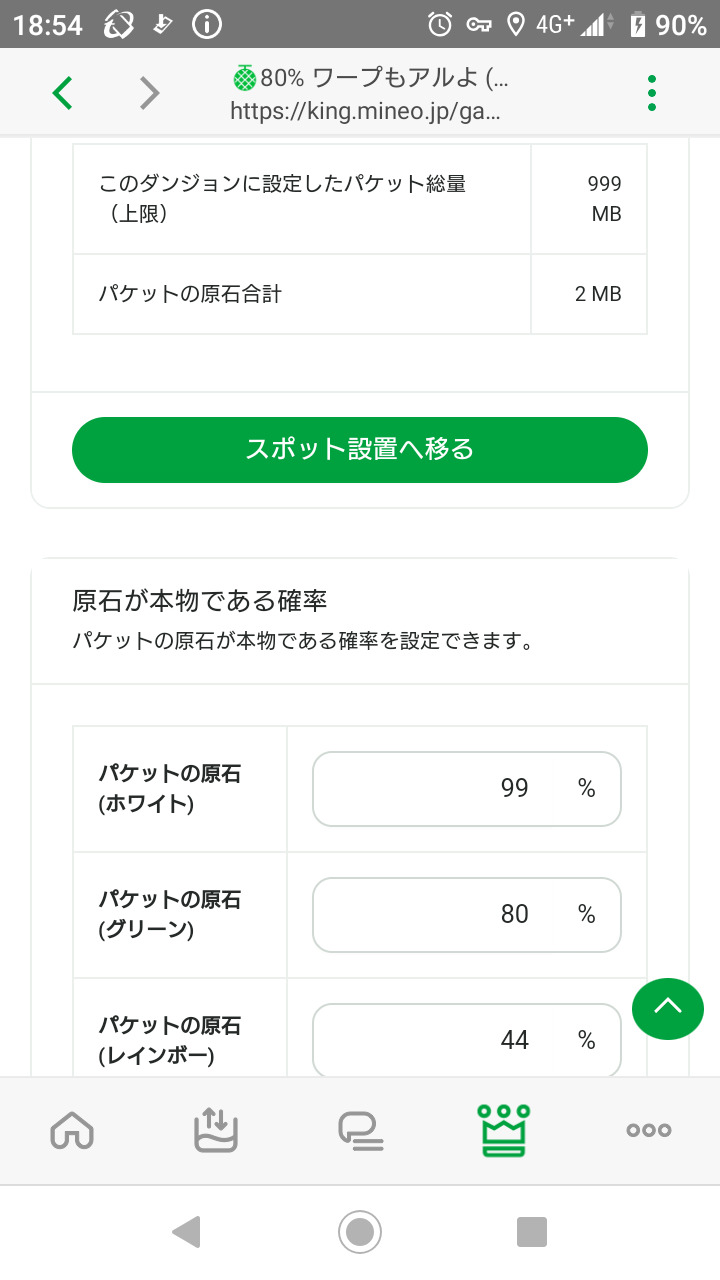The height and width of the screenshot is (1280, 720).
Task: Open the three-dot browser menu
Action: (x=652, y=93)
